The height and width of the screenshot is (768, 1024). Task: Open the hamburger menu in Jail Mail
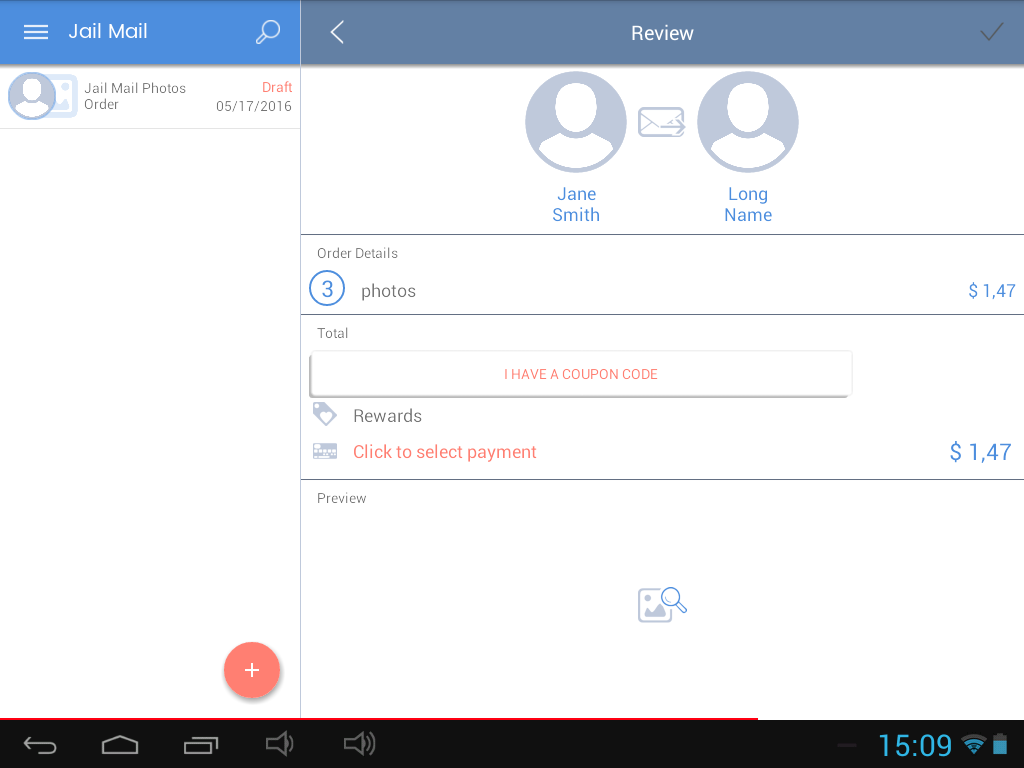click(36, 32)
